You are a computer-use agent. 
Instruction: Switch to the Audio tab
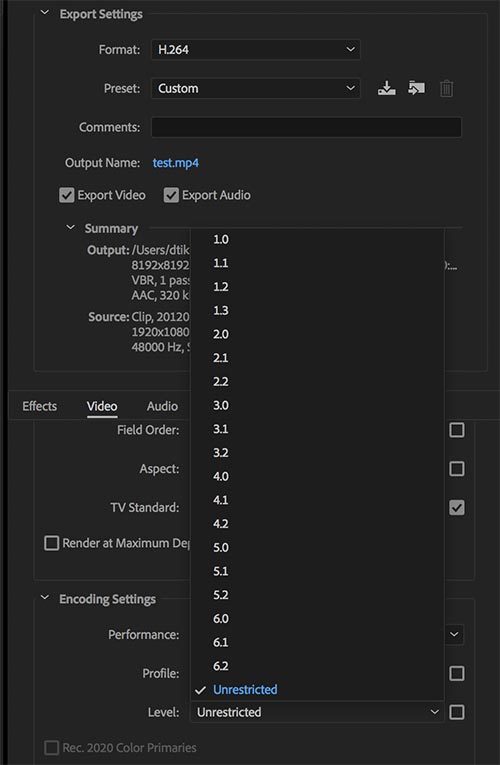(x=162, y=406)
